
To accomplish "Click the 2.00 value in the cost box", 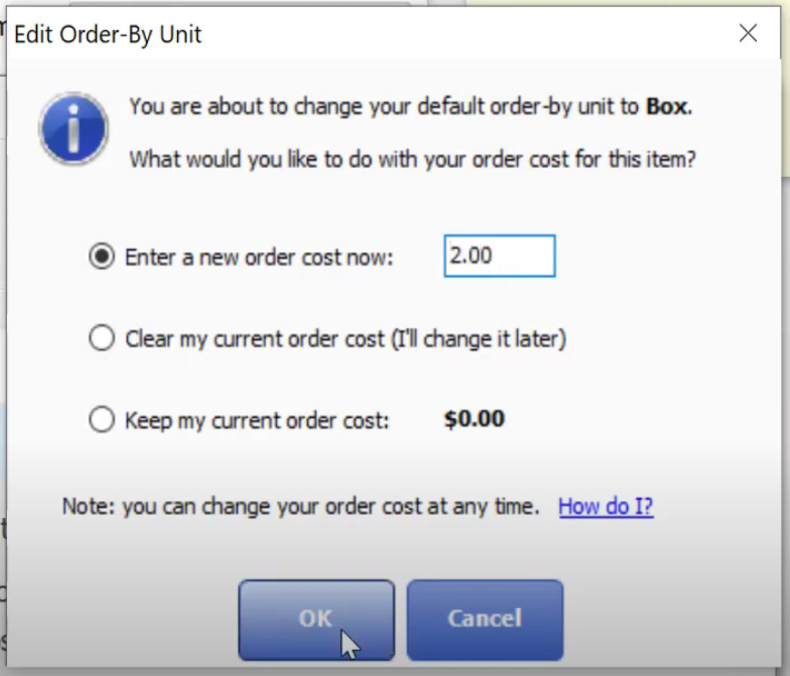I will tap(471, 255).
